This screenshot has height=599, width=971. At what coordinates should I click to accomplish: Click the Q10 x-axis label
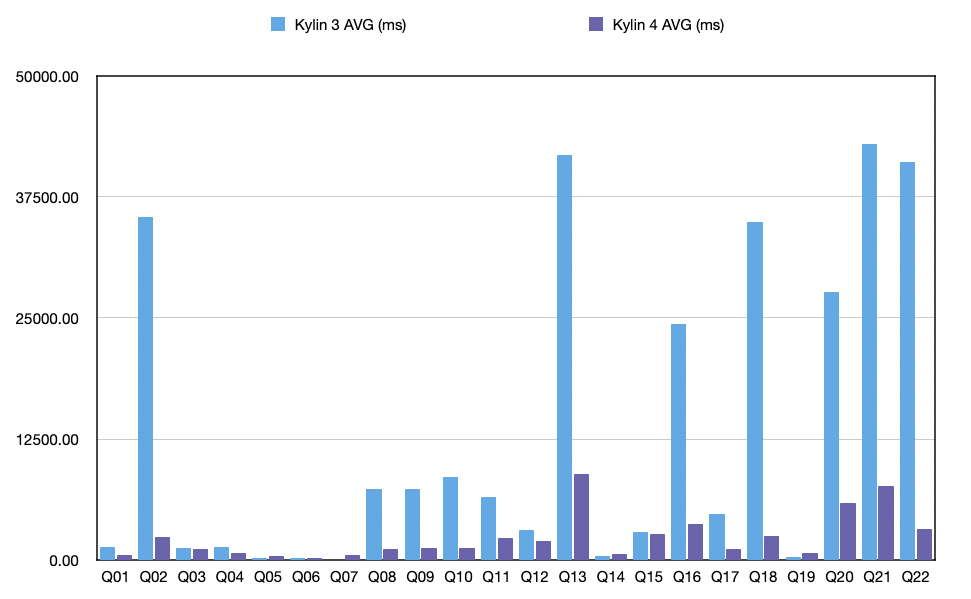point(458,577)
